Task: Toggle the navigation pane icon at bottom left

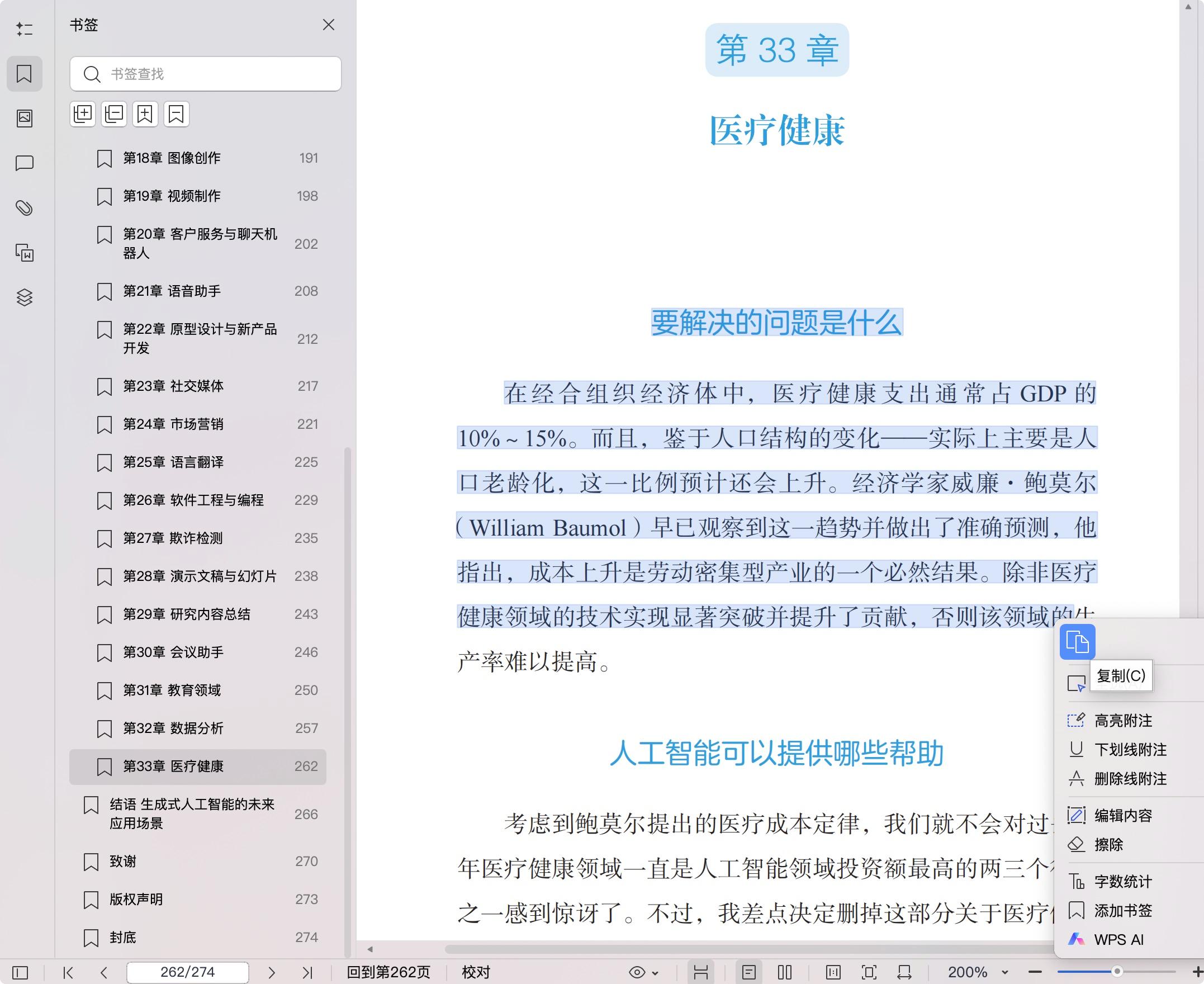Action: point(20,973)
